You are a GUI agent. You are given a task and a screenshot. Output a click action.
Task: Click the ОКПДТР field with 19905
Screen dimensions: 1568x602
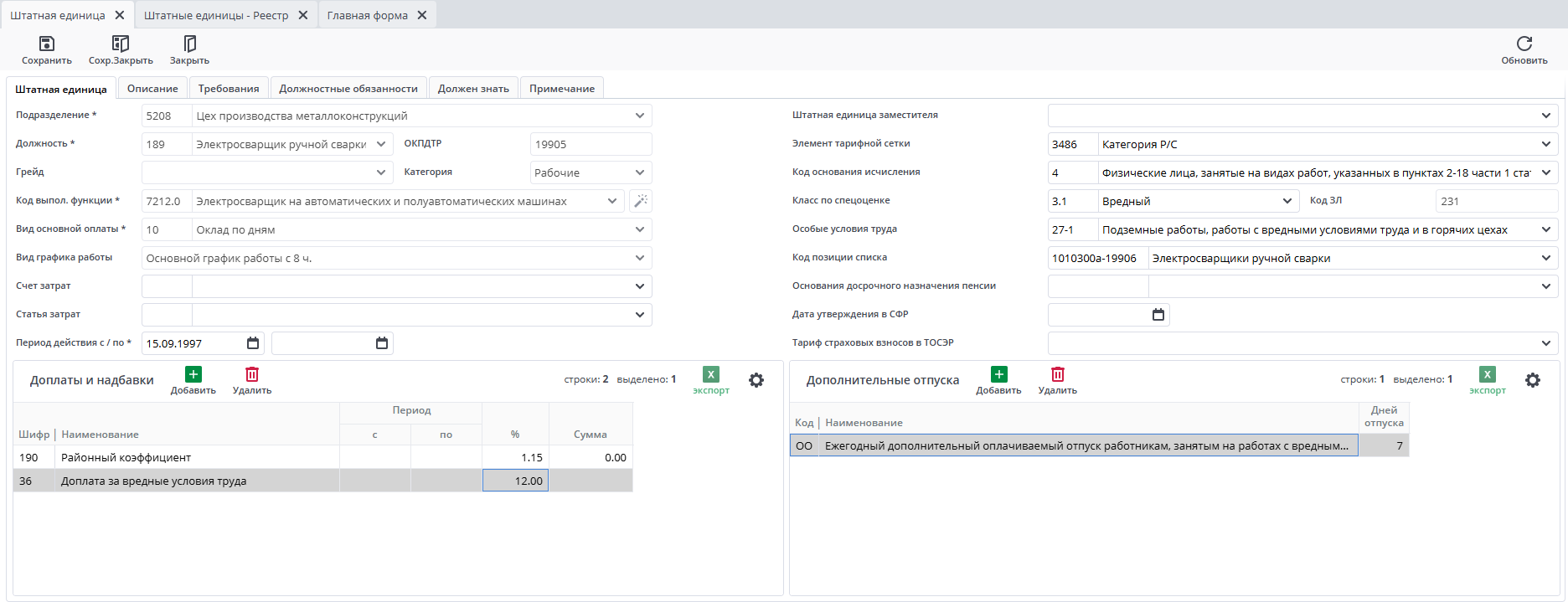[x=591, y=144]
